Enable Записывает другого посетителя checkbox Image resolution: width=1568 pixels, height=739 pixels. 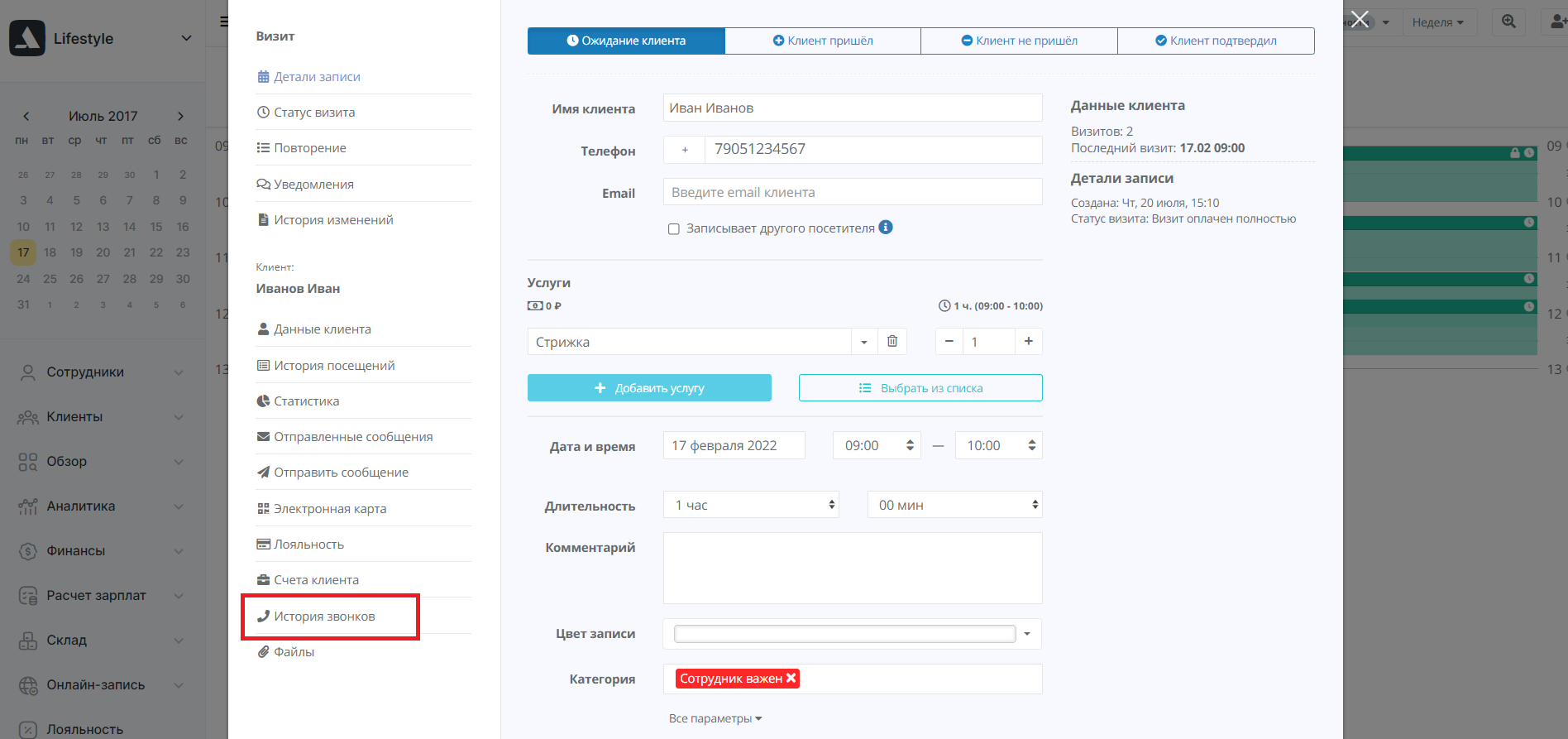(x=674, y=229)
